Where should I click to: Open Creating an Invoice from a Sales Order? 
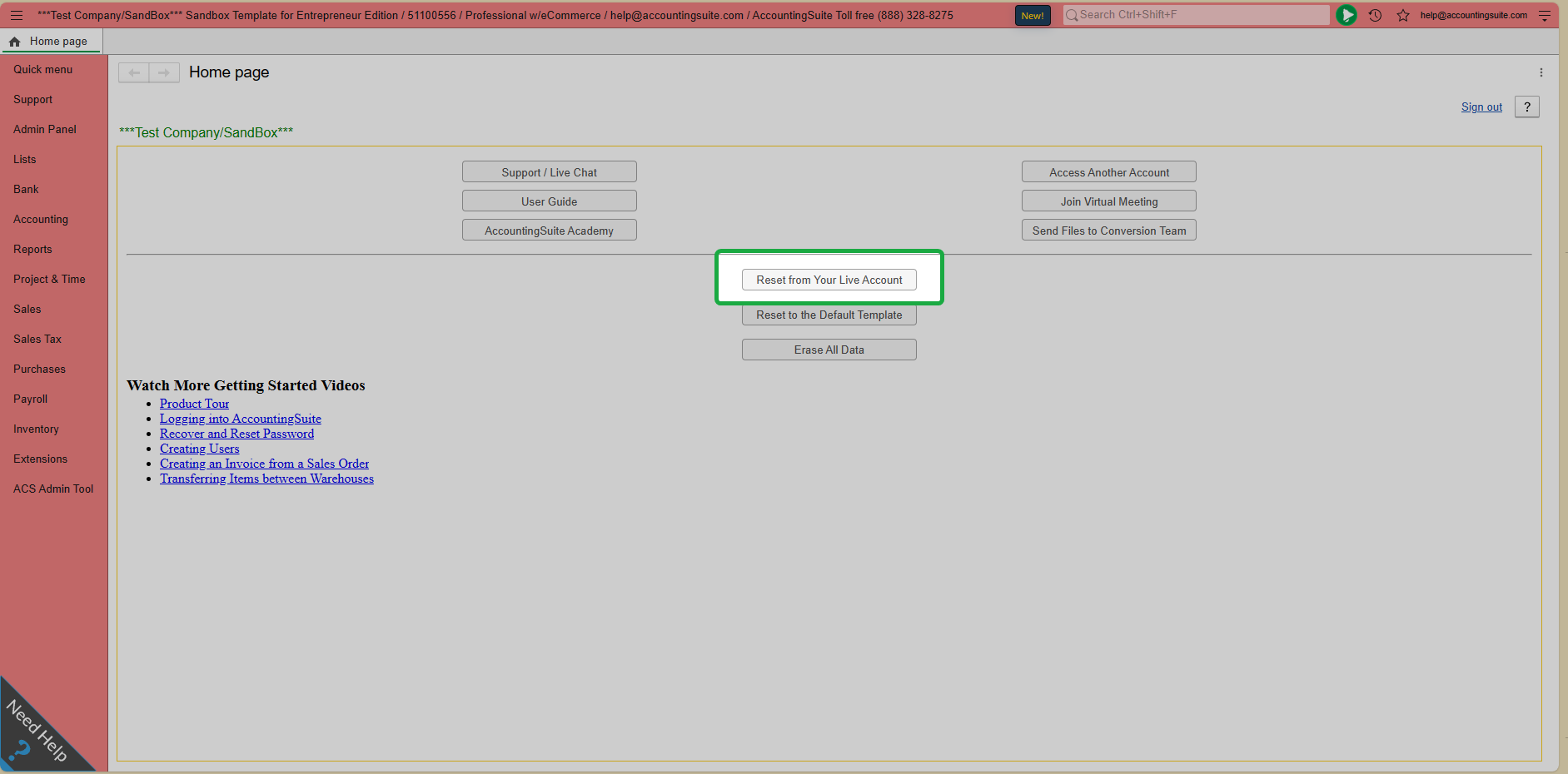pos(264,464)
